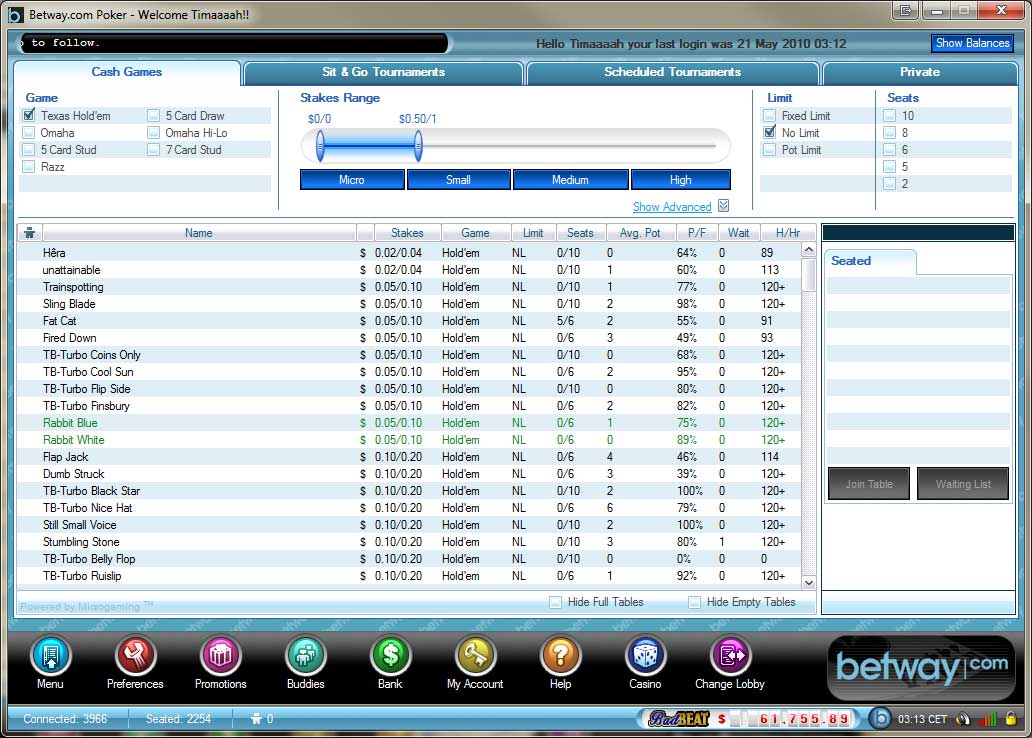Image resolution: width=1032 pixels, height=738 pixels.
Task: Click right handle of stakes range slider
Action: (x=418, y=146)
